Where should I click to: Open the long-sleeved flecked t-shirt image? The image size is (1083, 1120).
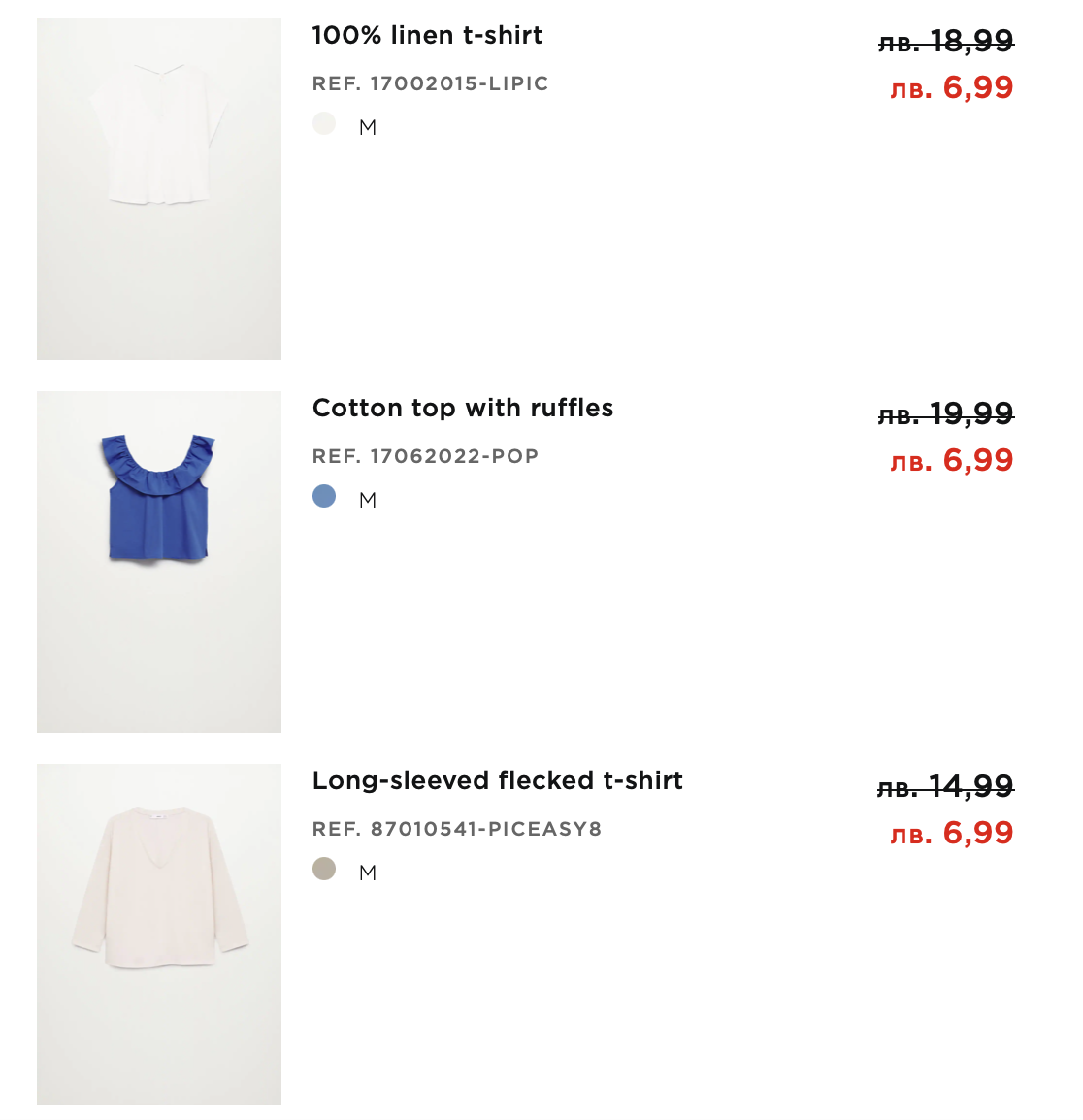coord(159,935)
